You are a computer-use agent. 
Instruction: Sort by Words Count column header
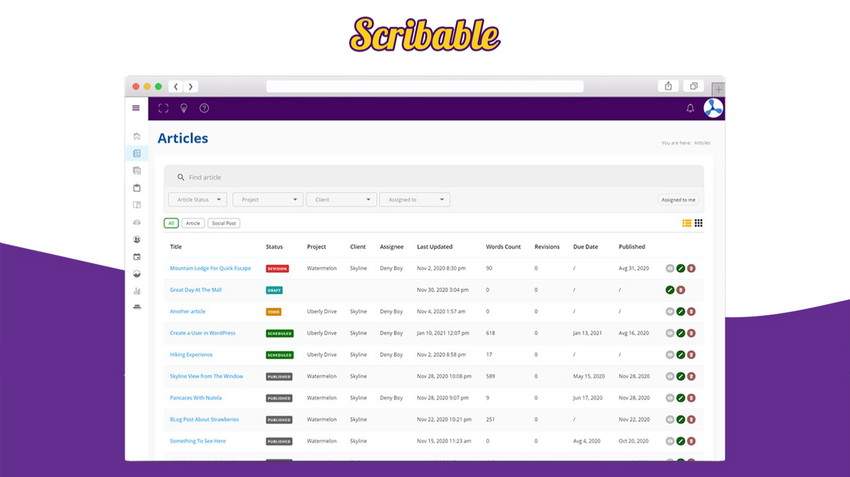point(503,247)
